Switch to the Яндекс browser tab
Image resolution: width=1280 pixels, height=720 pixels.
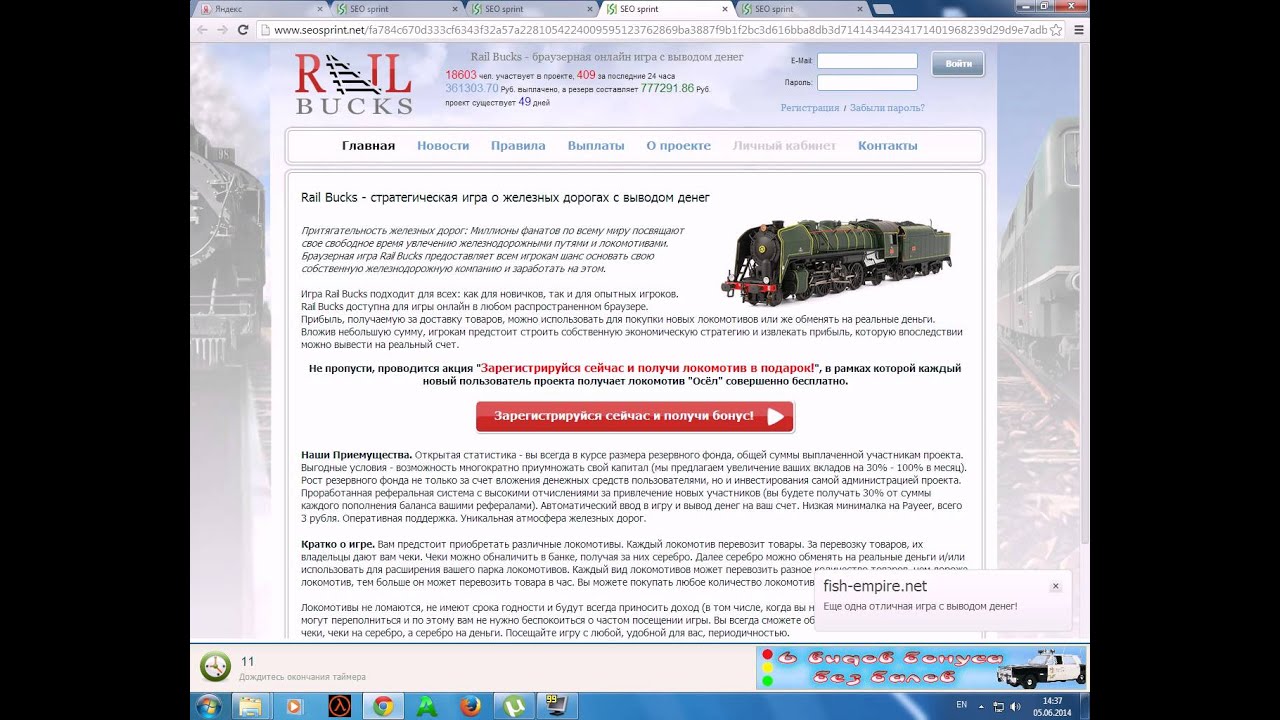[260, 9]
